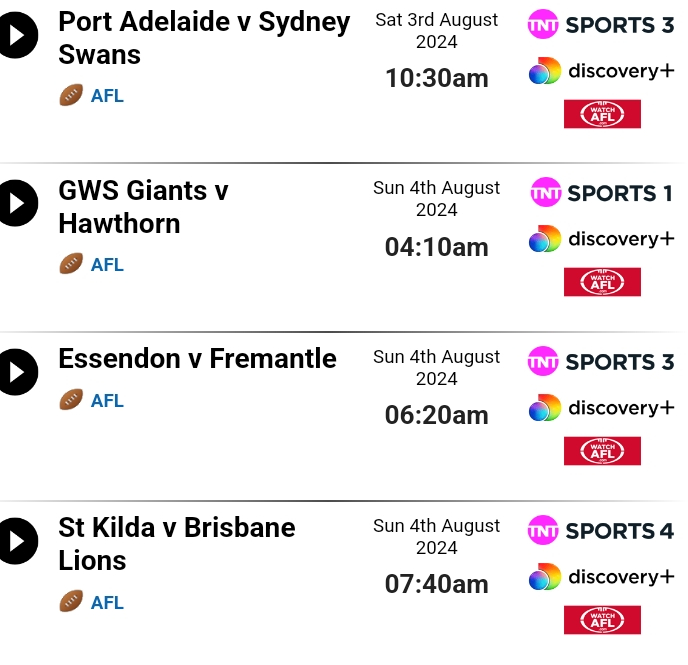This screenshot has width=688, height=665.
Task: Open AFL link under Essendon v Fremantle
Action: click(107, 400)
